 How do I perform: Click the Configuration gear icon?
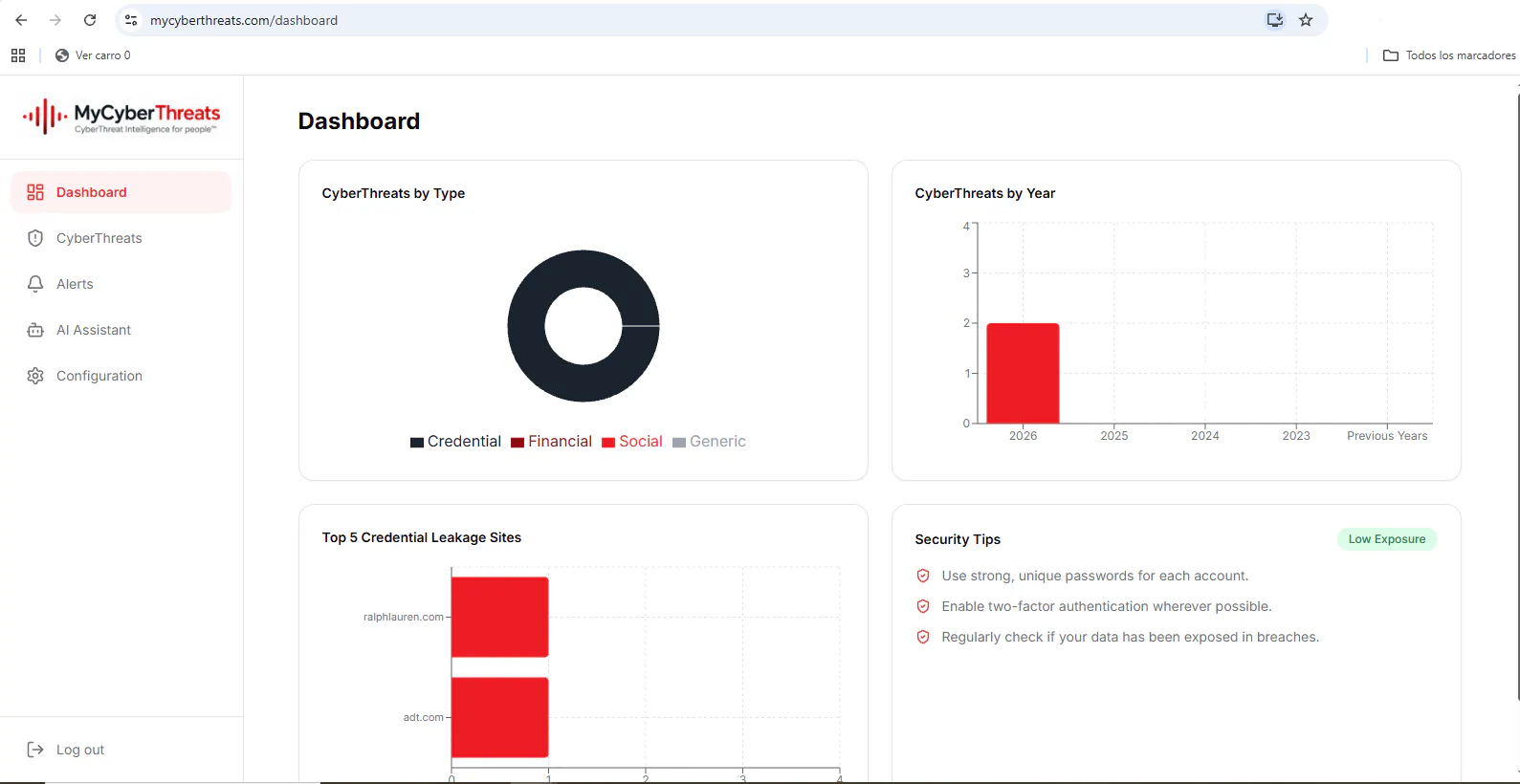pos(35,376)
